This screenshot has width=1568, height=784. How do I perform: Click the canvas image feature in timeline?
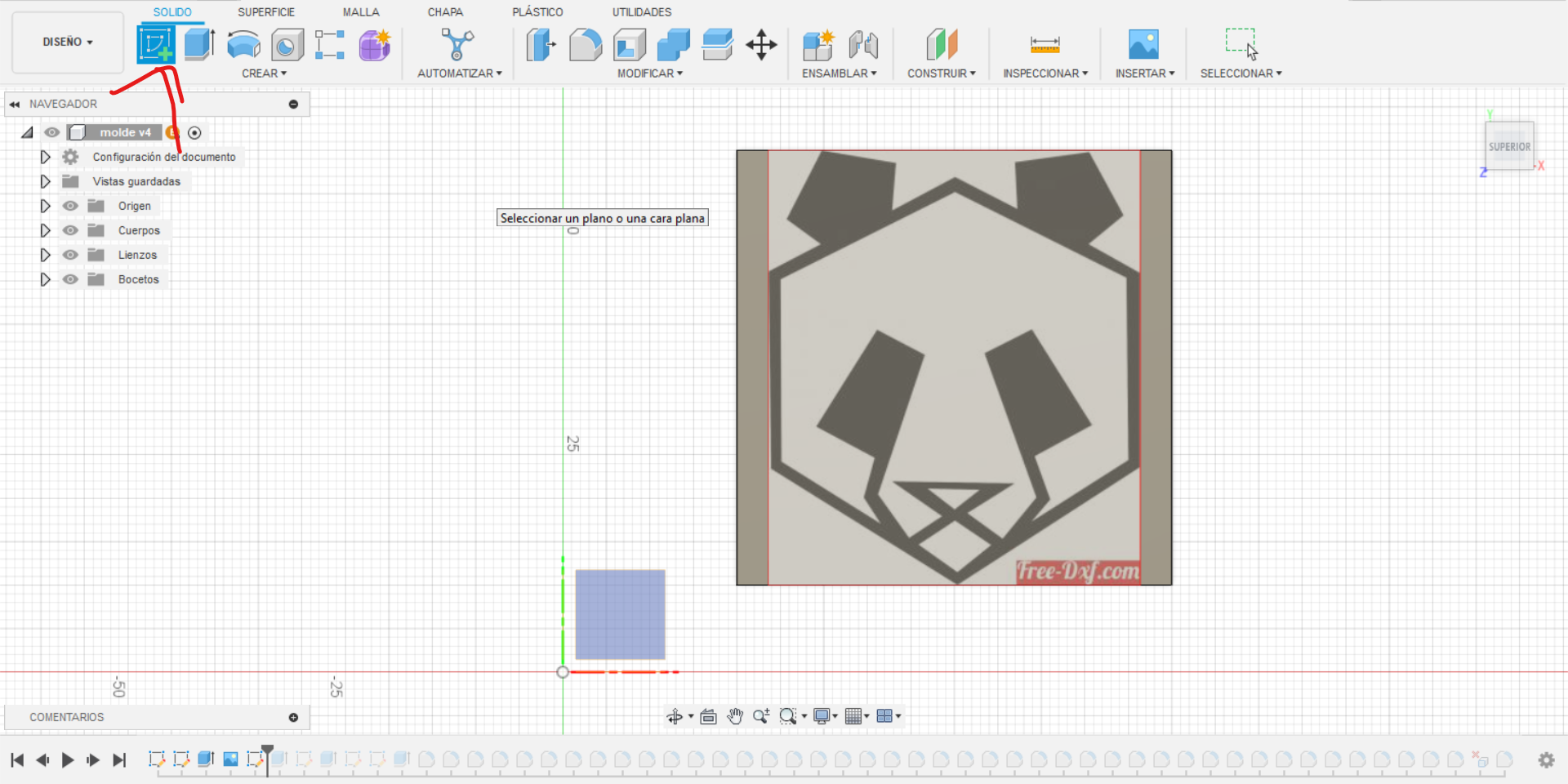coord(230,759)
